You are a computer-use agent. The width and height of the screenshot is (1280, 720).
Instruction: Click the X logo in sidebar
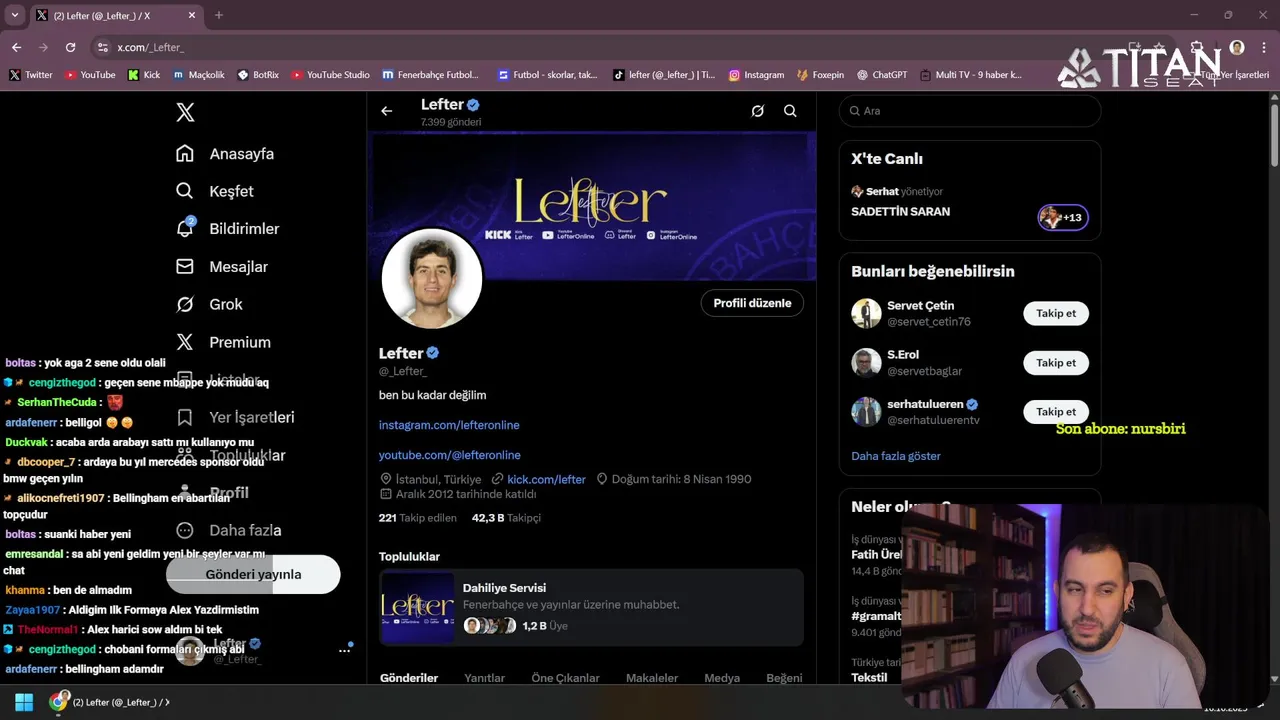tap(185, 112)
